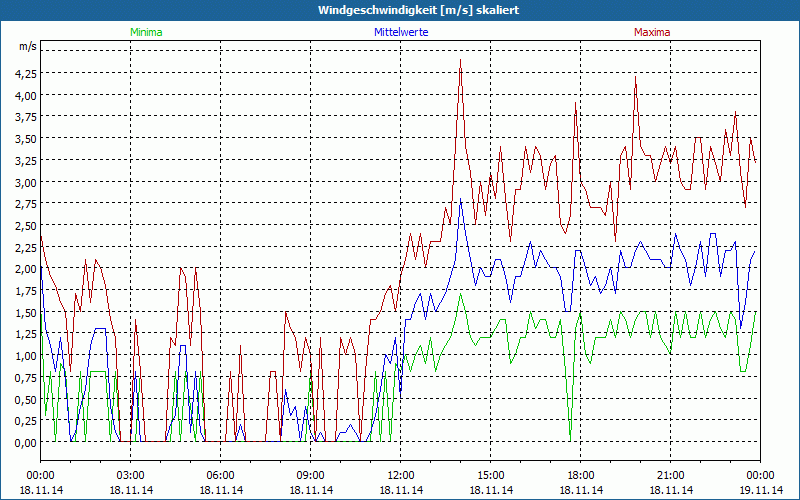Click the chart title Windgeschwindigkeit [m/s] skaliert
Image resolution: width=800 pixels, height=500 pixels.
(x=418, y=10)
